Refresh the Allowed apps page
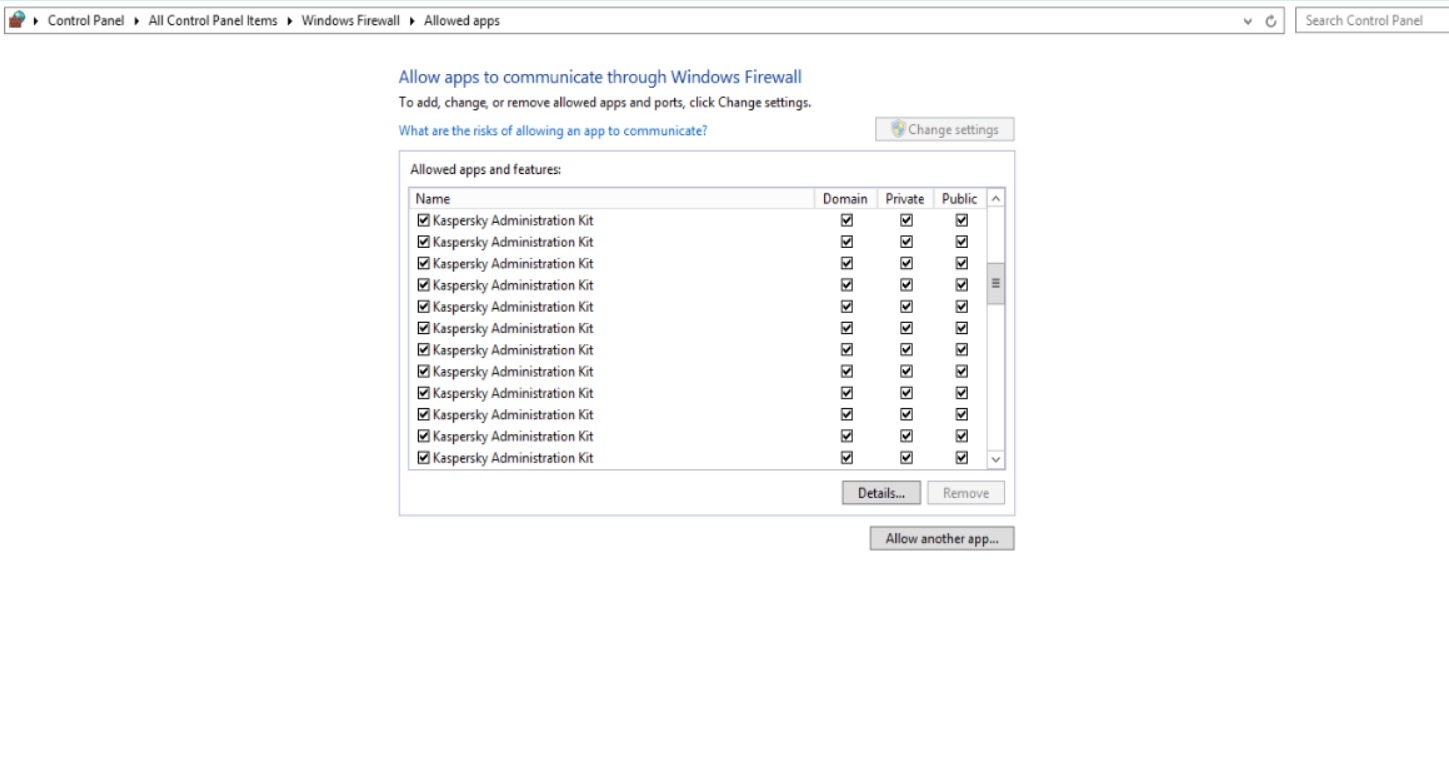This screenshot has width=1449, height=771. 1272,21
